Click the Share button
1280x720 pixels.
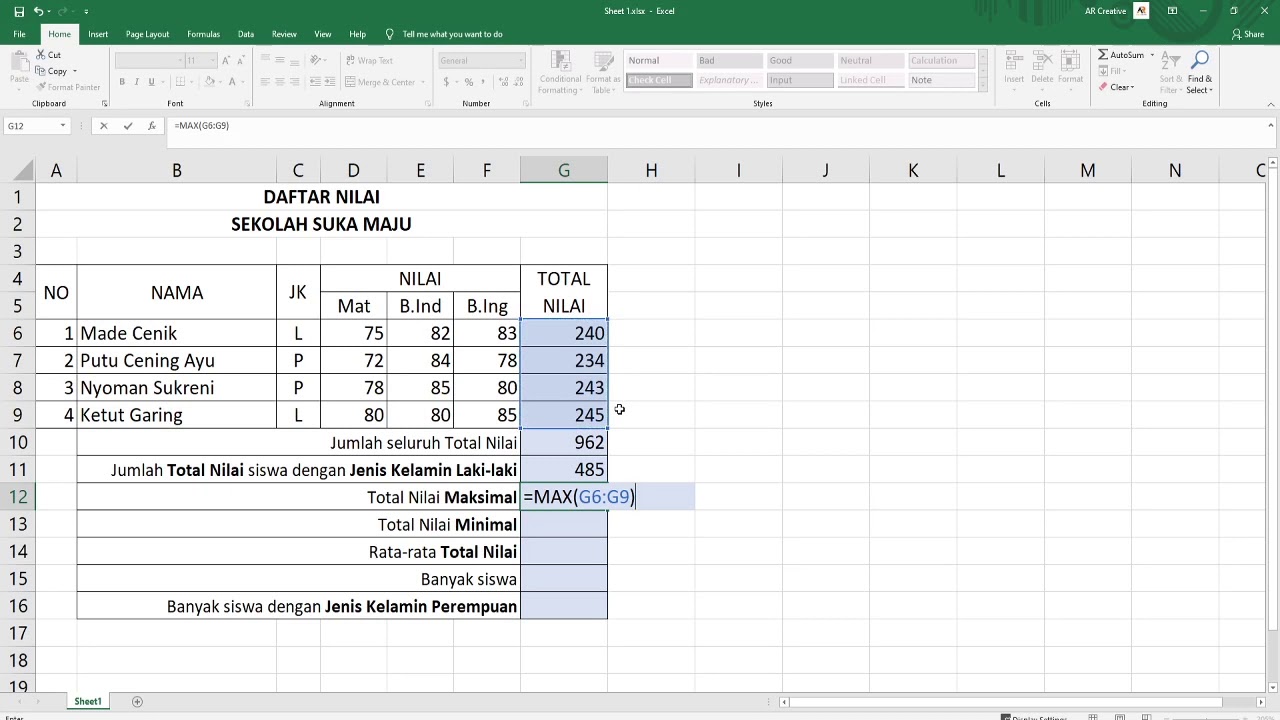pos(1249,34)
